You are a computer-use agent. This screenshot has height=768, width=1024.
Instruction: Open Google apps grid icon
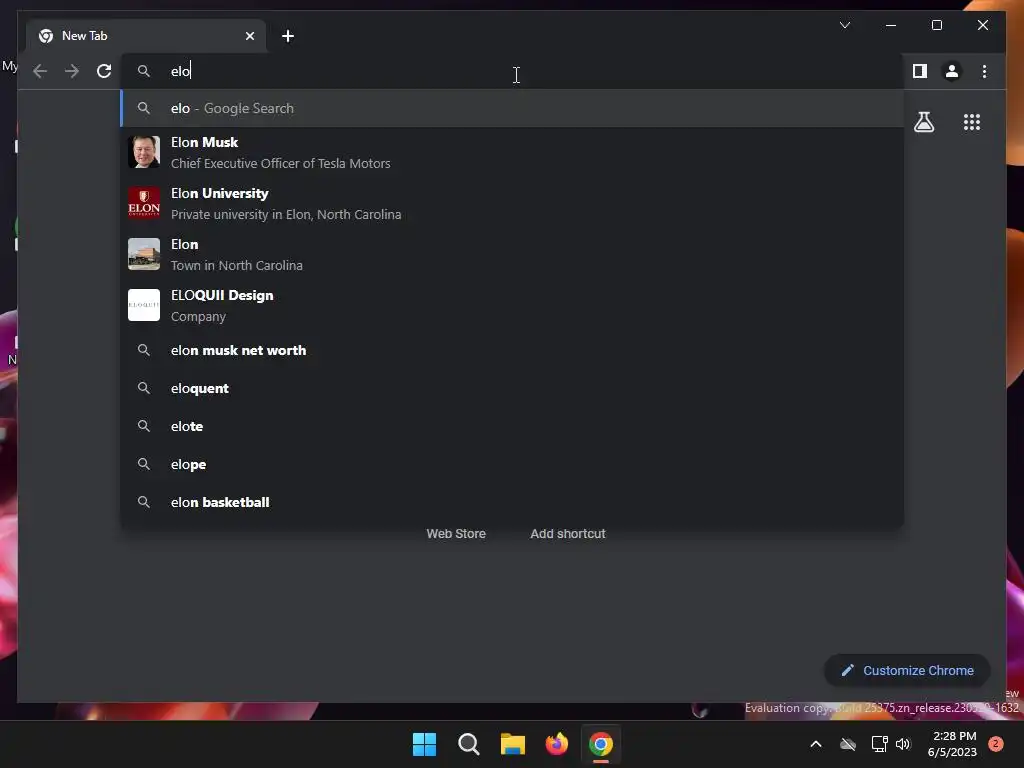coord(972,122)
